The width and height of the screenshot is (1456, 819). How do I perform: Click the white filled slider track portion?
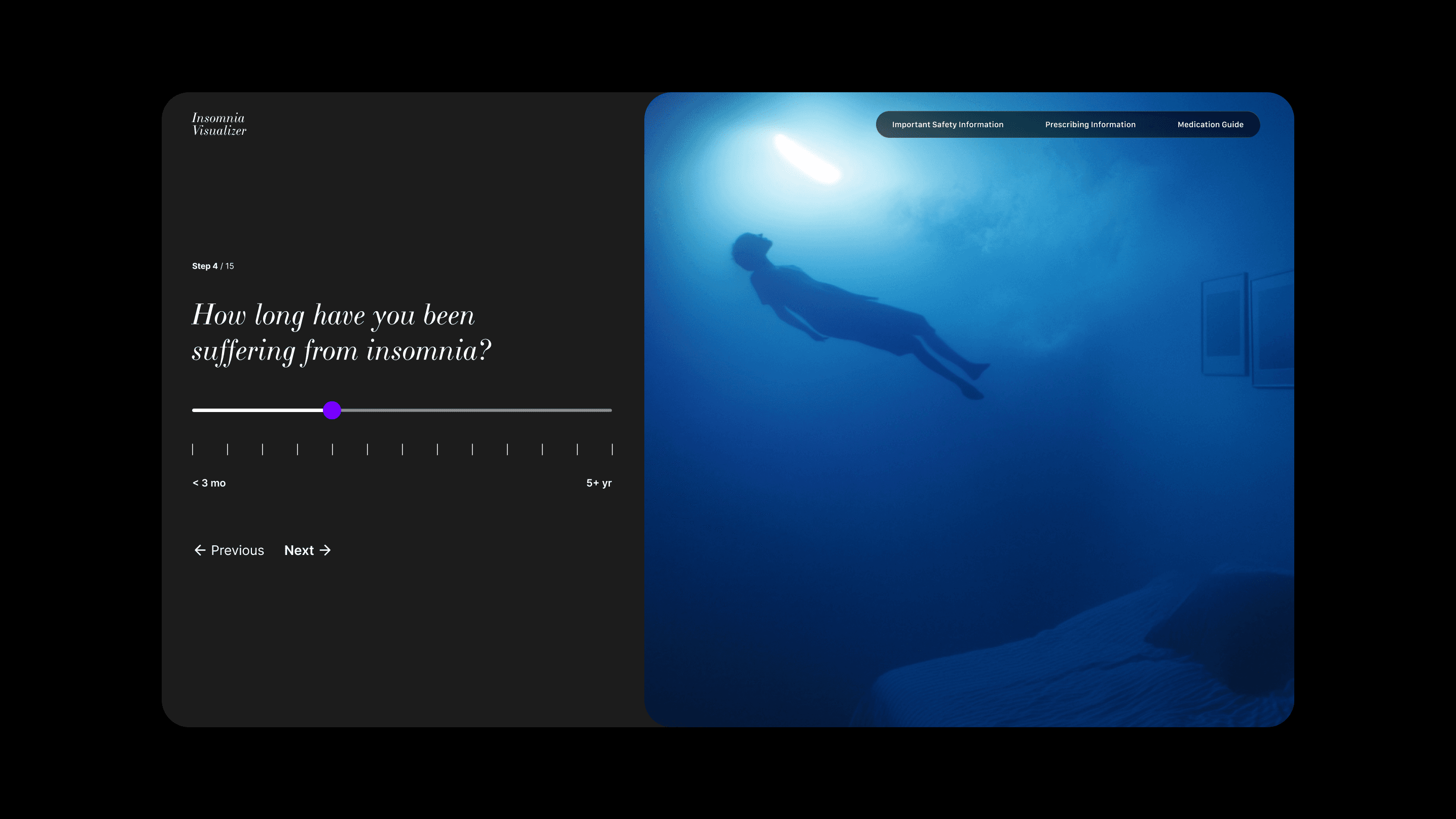(257, 411)
